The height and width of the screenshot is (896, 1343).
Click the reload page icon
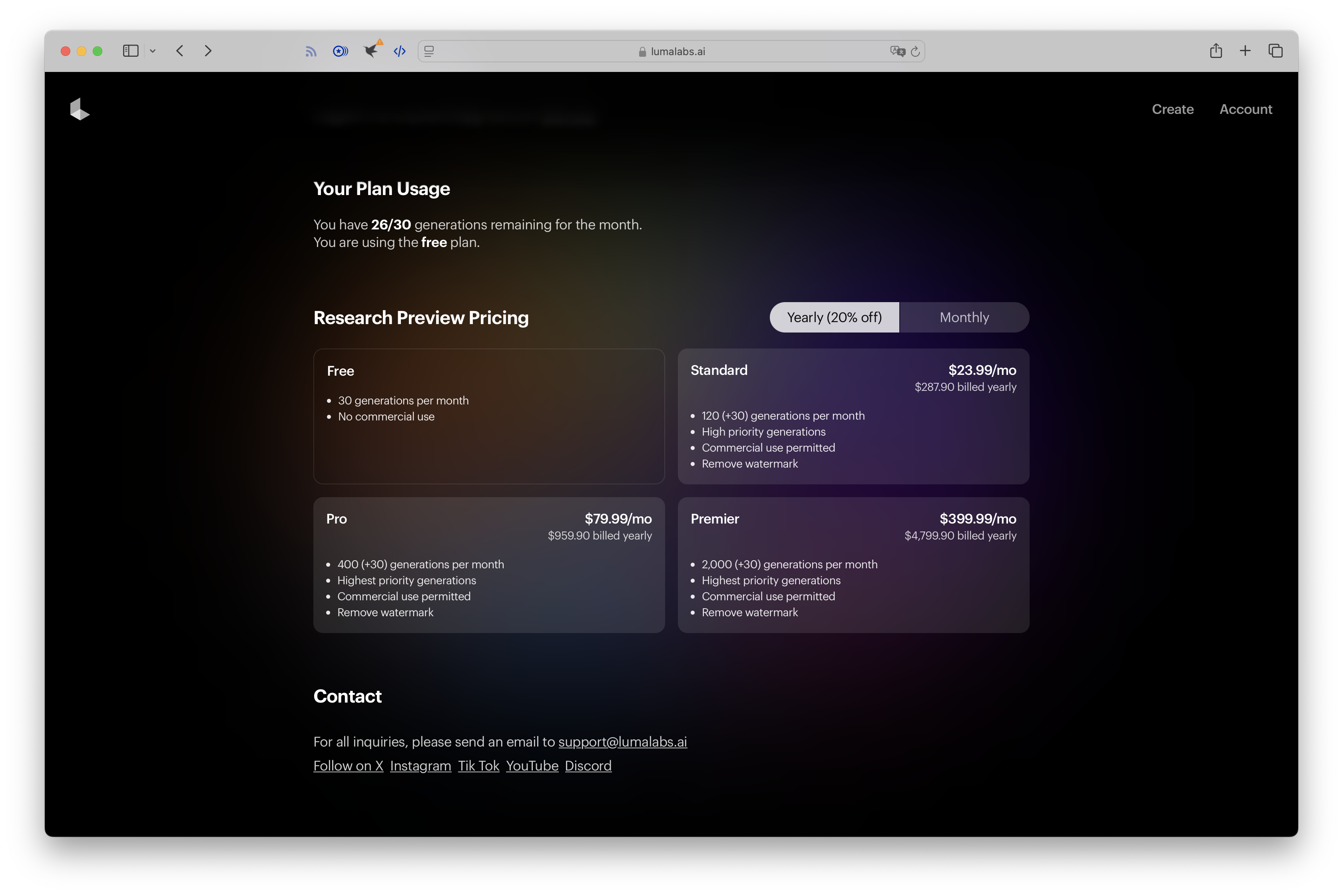coord(915,52)
